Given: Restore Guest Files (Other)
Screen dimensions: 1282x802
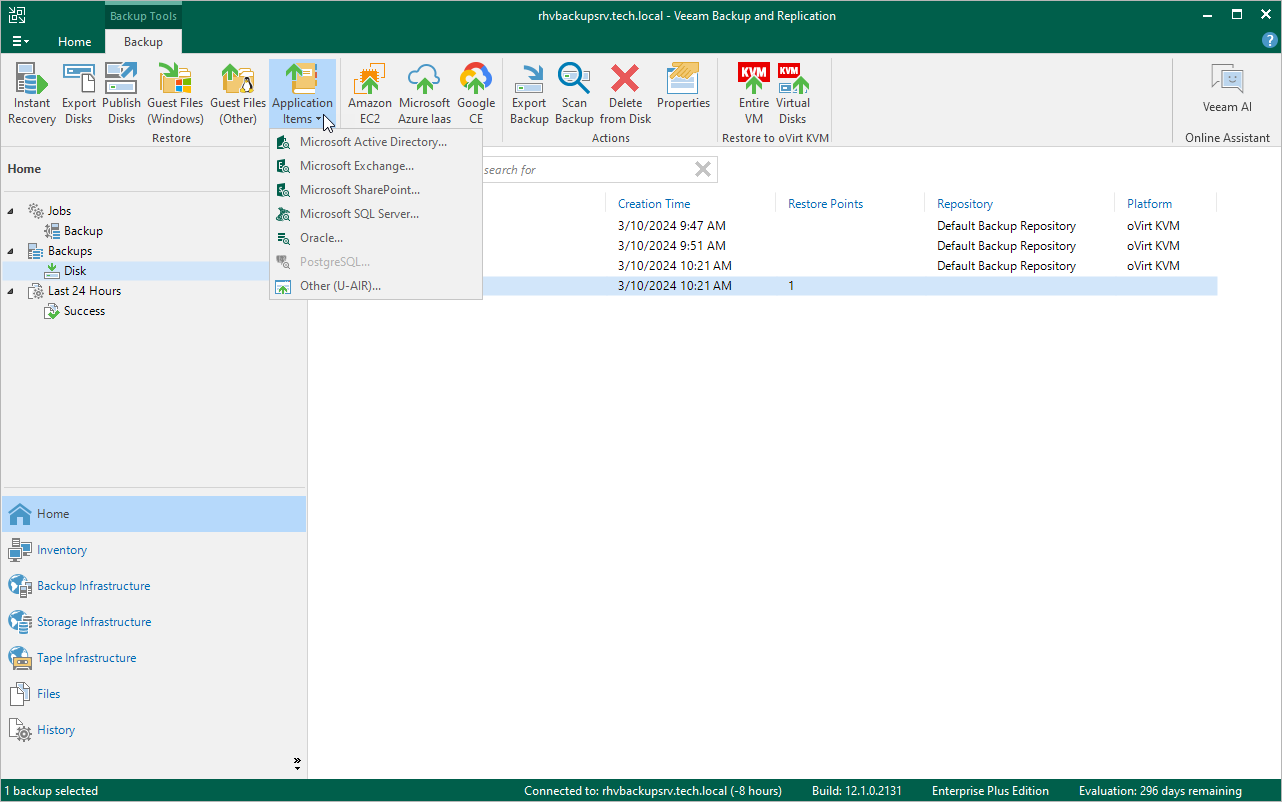Looking at the screenshot, I should coord(238,94).
